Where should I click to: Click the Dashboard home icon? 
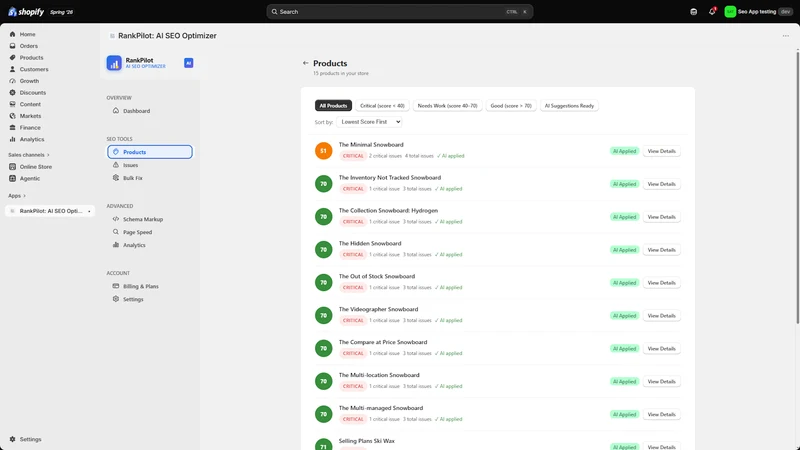point(116,111)
